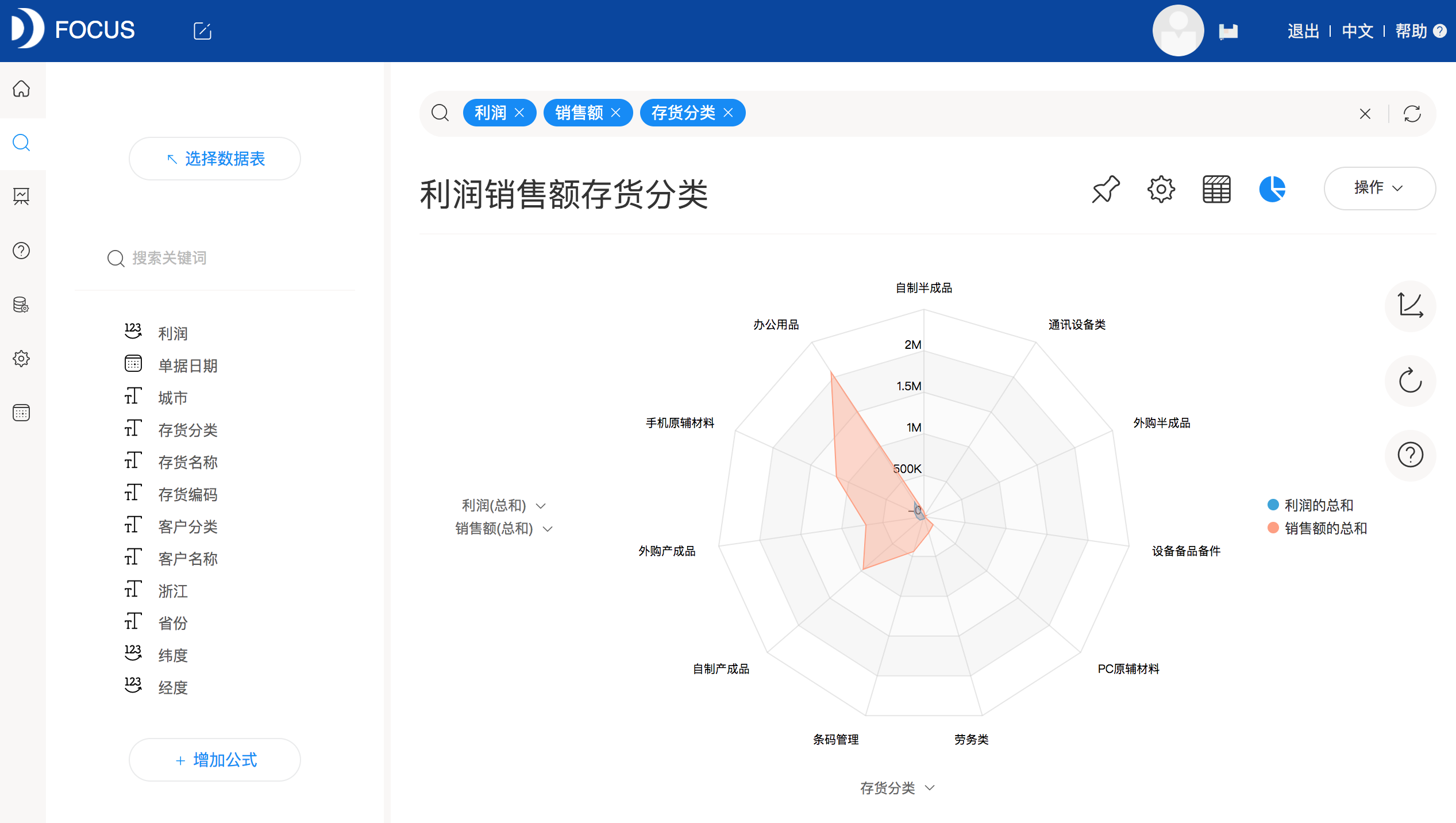Focus the 搜索关键词 field
1456x823 pixels.
pyautogui.click(x=215, y=258)
